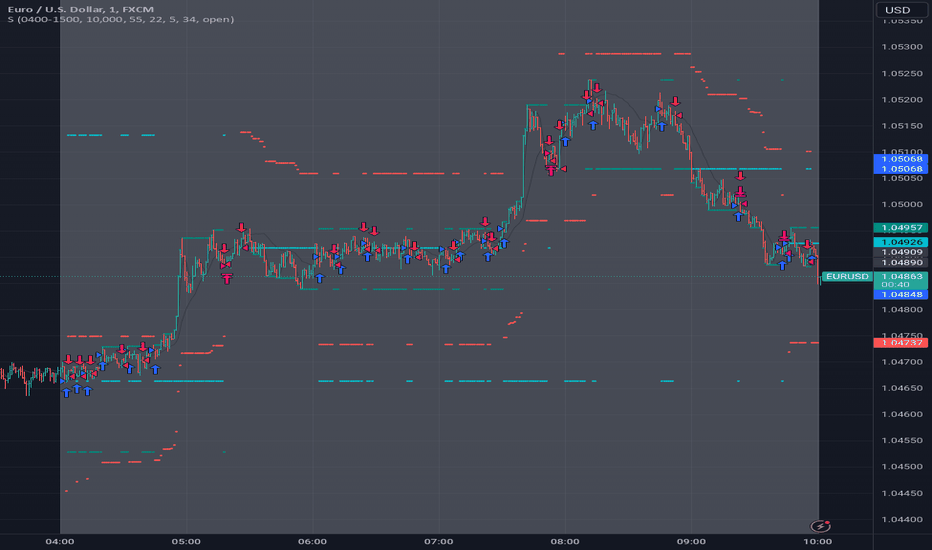Click the 1.04863 current price label
The image size is (932, 550).
coord(900,280)
